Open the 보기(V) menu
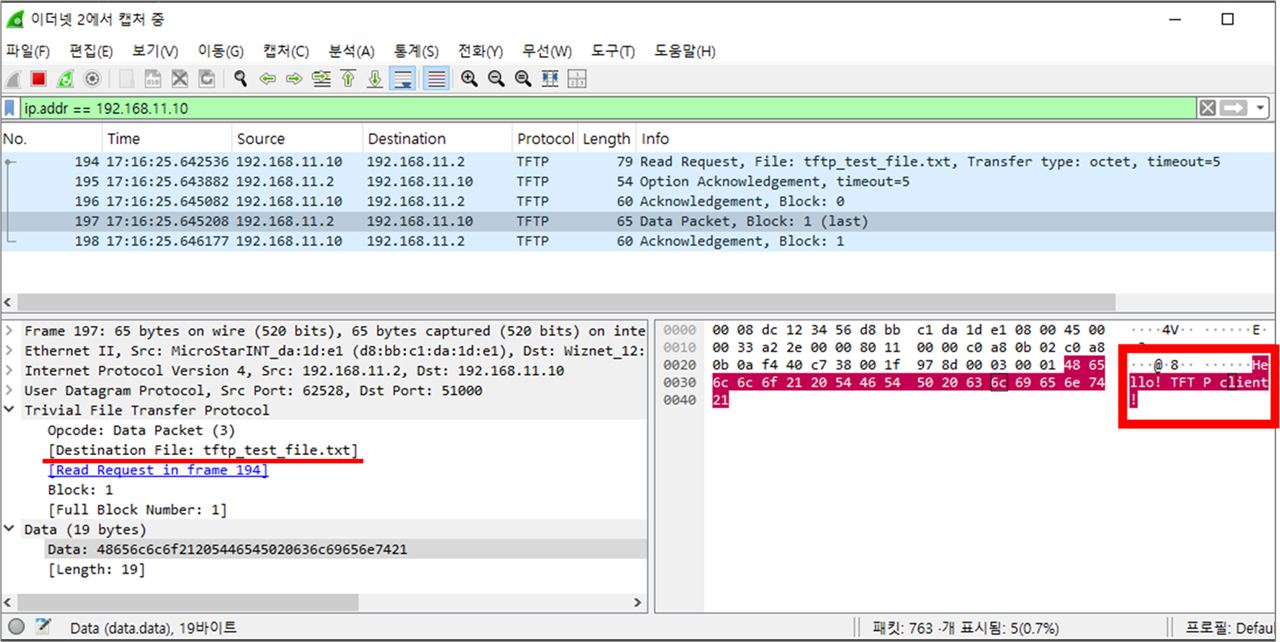Screen dimensions: 1280x642 (155, 51)
